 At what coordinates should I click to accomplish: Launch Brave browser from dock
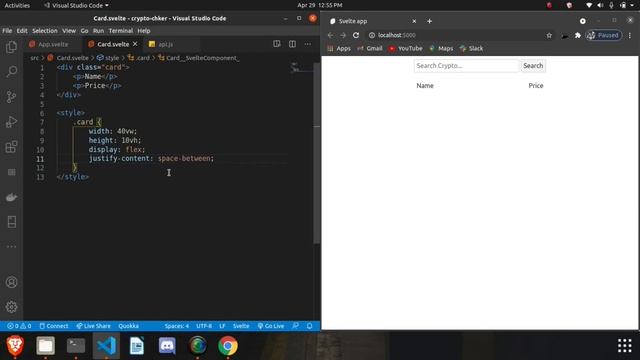pyautogui.click(x=15, y=346)
